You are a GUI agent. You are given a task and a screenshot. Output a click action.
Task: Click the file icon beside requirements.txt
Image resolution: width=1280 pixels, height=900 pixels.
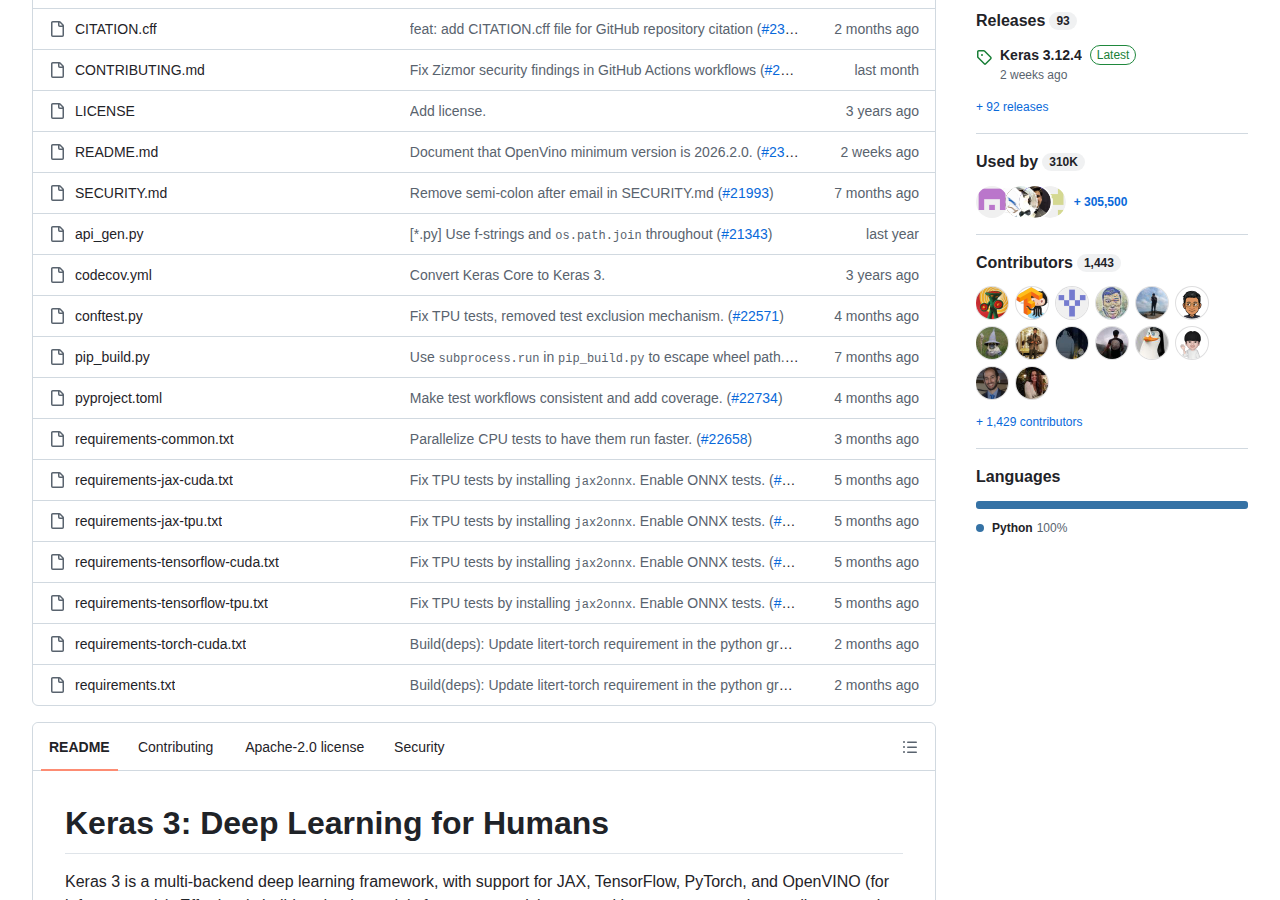(x=57, y=685)
